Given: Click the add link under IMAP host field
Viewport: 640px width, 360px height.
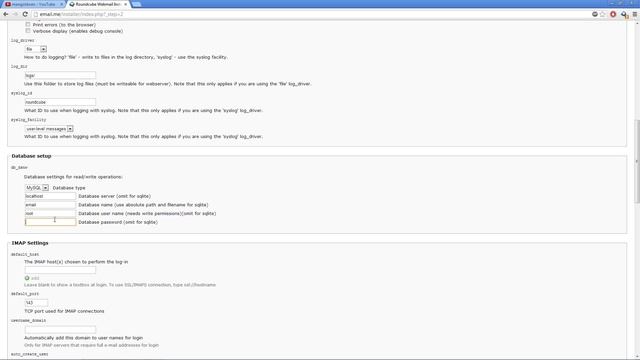Looking at the screenshot, I should click(36, 278).
